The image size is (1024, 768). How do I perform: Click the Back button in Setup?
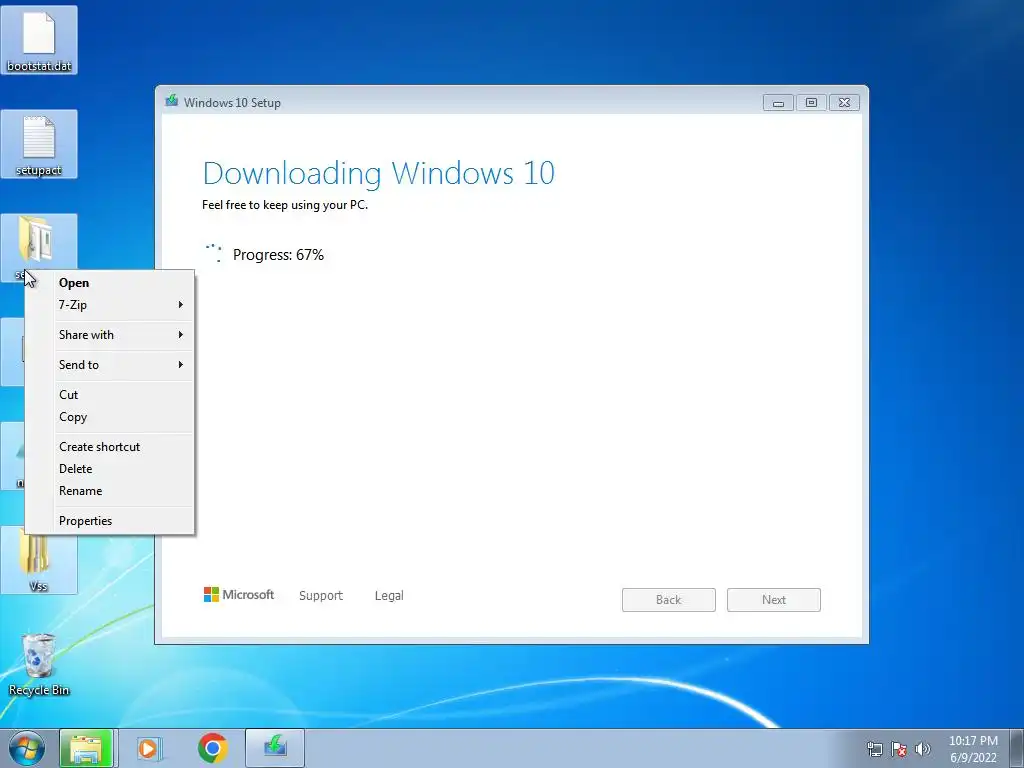(669, 600)
